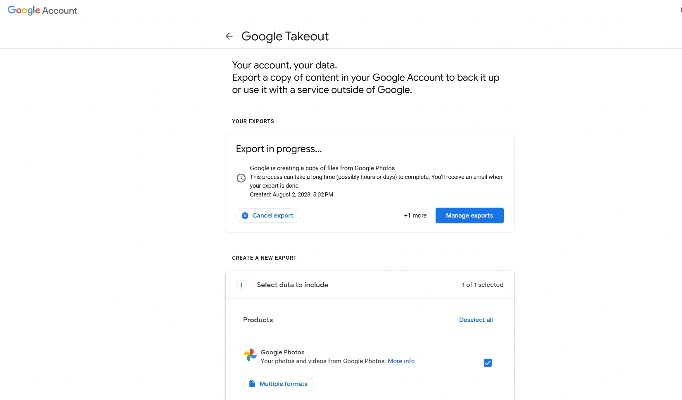Click the file icon on Multiple formats
This screenshot has width=682, height=400.
(x=251, y=384)
